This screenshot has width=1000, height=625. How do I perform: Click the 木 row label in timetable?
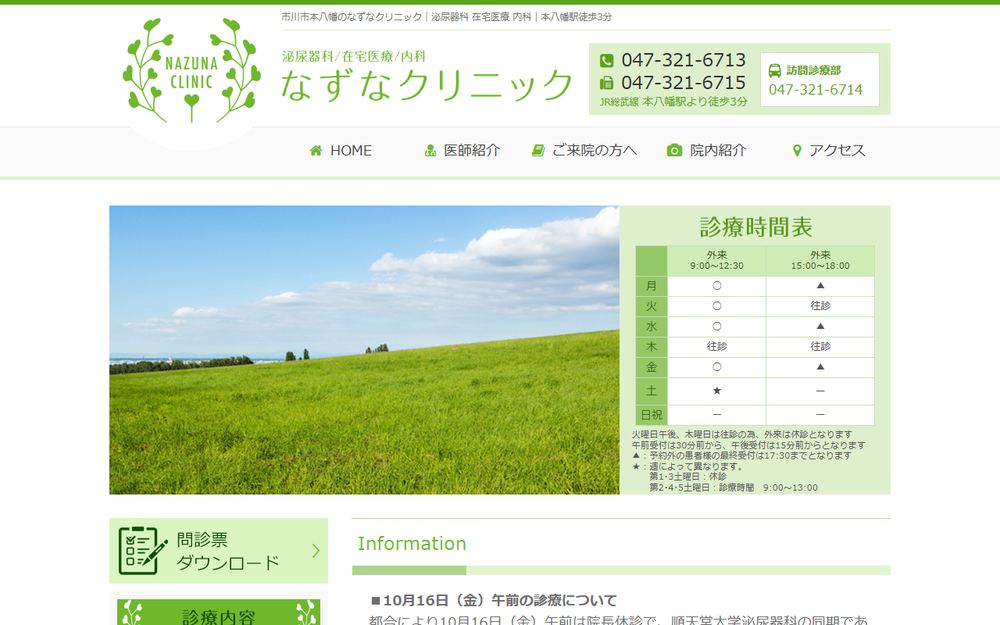coord(651,347)
